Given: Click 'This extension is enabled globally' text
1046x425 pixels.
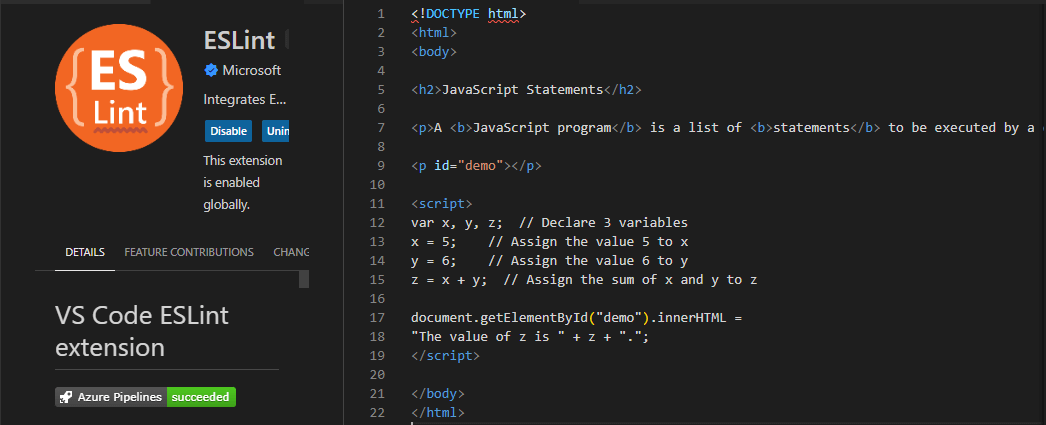Looking at the screenshot, I should click(x=243, y=183).
